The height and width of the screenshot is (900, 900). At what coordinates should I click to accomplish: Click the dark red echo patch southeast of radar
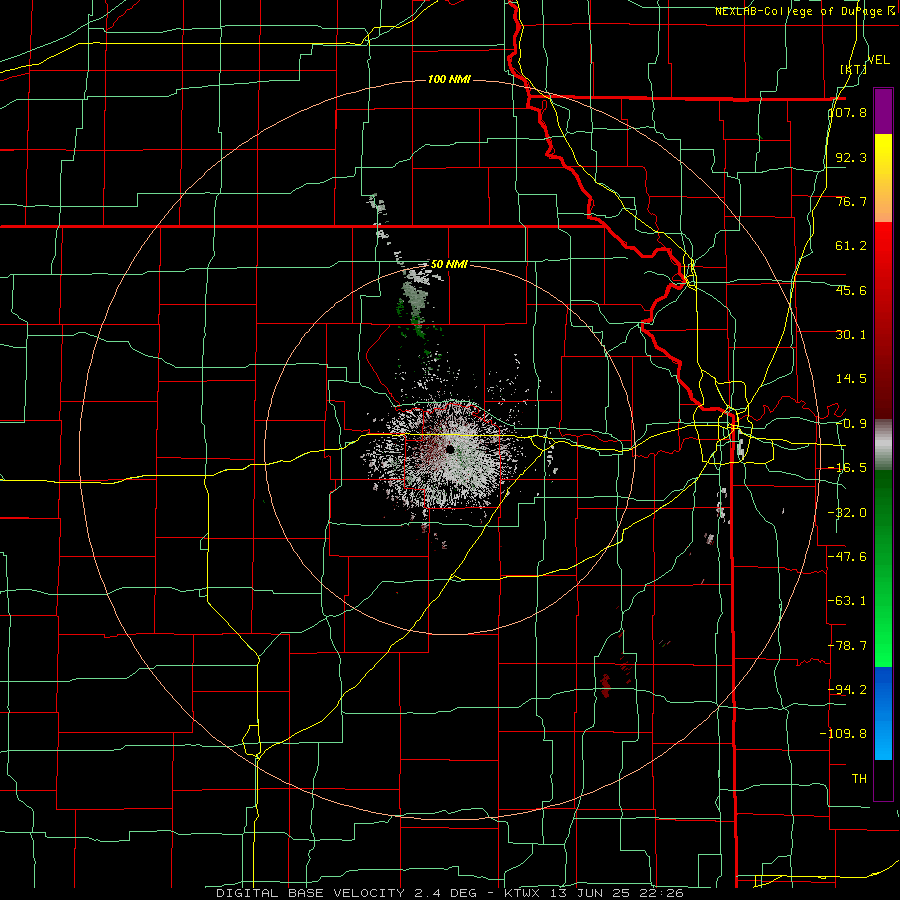605,685
